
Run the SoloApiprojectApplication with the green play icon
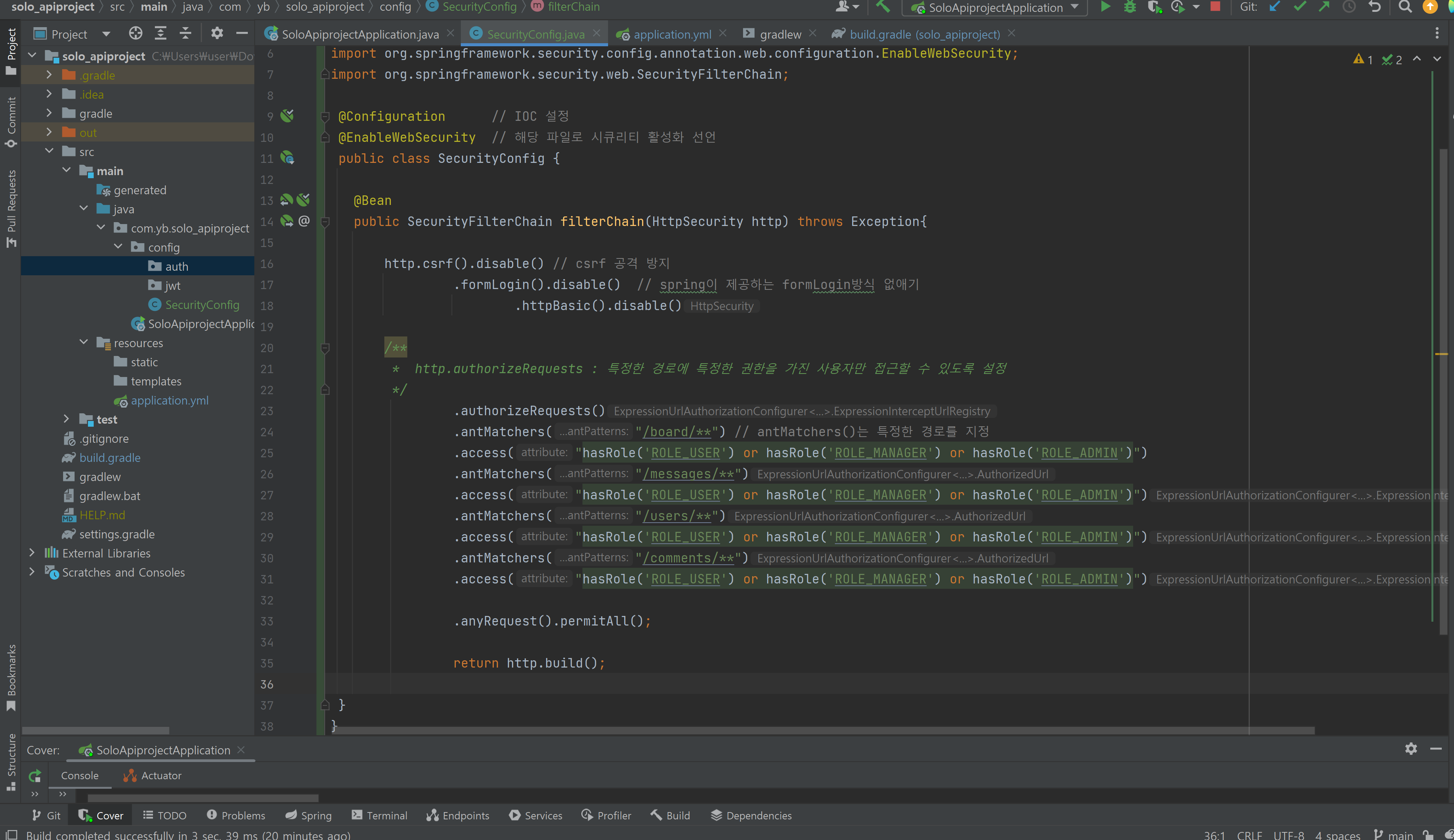pos(1105,8)
